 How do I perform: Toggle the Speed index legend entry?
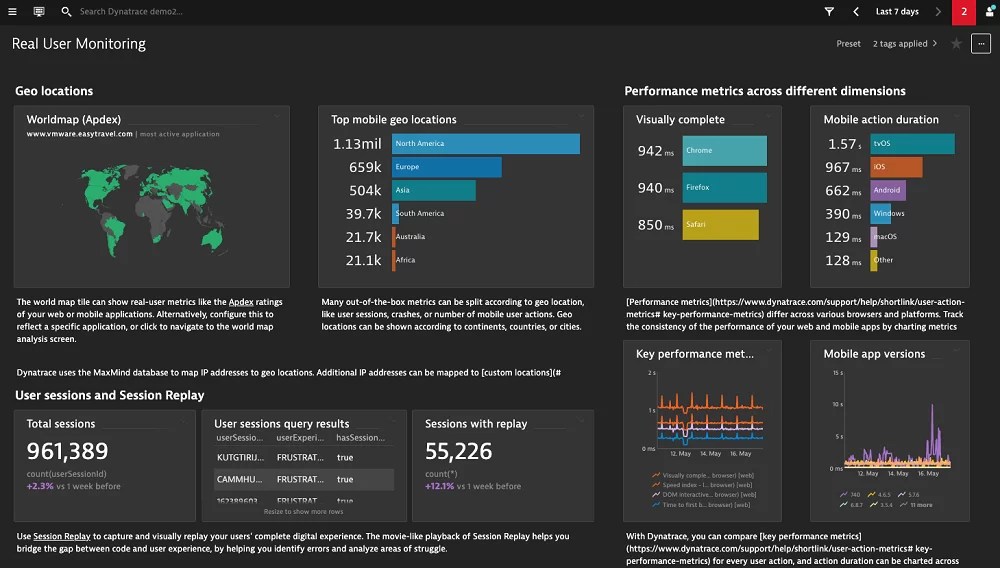(703, 484)
